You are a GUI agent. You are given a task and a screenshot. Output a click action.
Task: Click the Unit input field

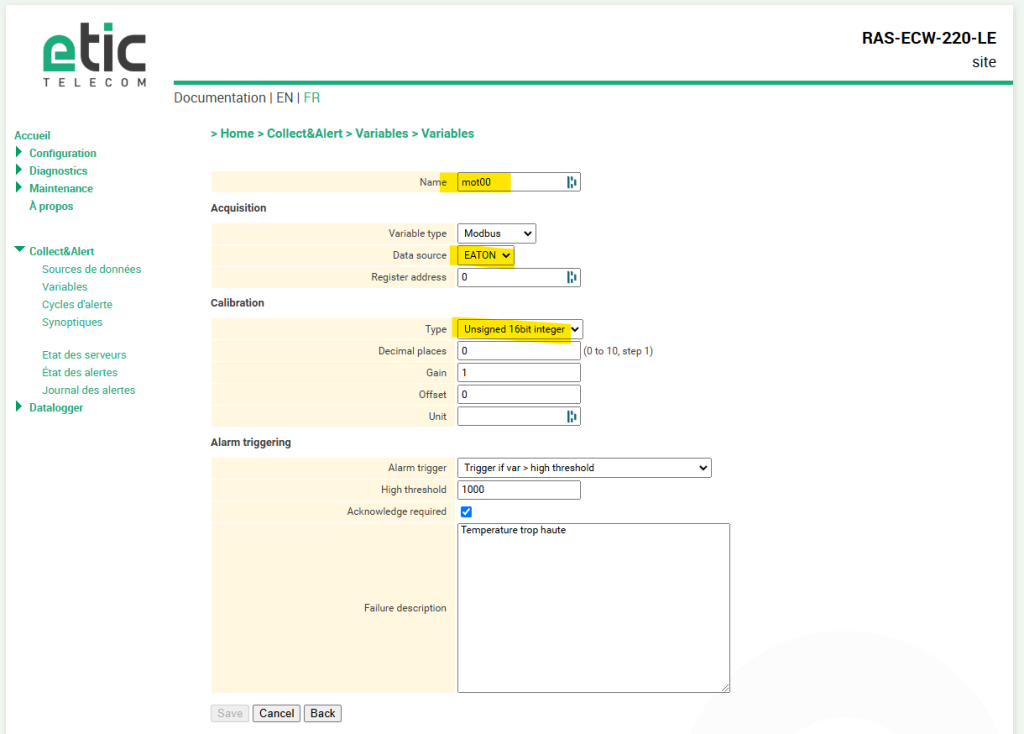pyautogui.click(x=519, y=417)
